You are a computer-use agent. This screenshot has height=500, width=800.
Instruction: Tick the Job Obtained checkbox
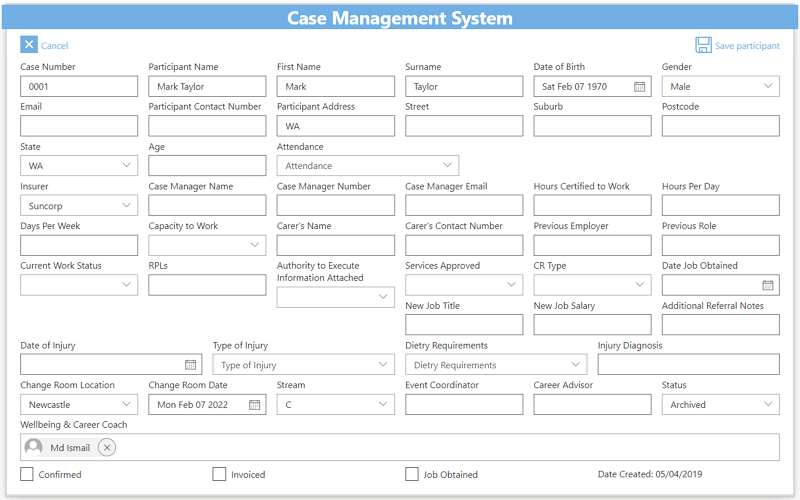click(412, 474)
